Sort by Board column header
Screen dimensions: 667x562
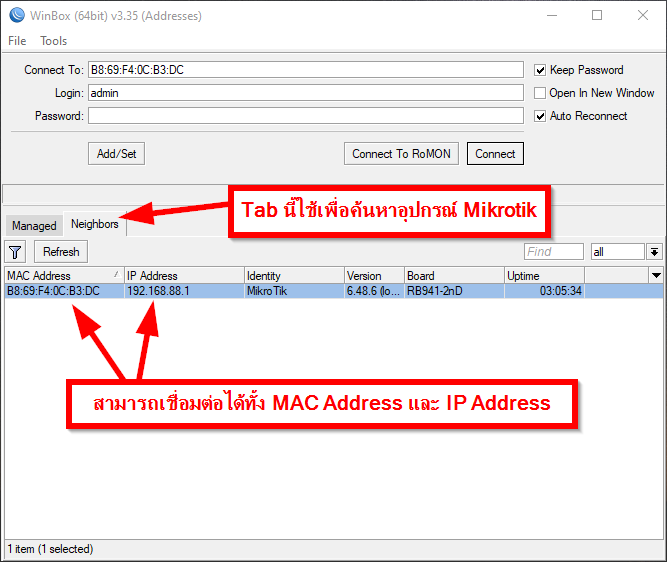[x=454, y=276]
